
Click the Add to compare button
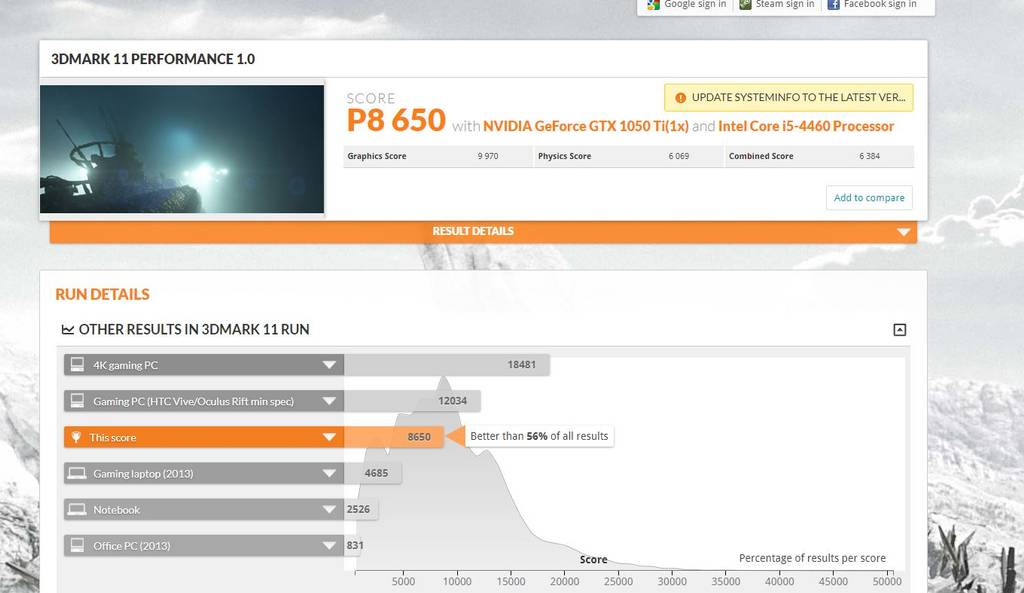869,198
